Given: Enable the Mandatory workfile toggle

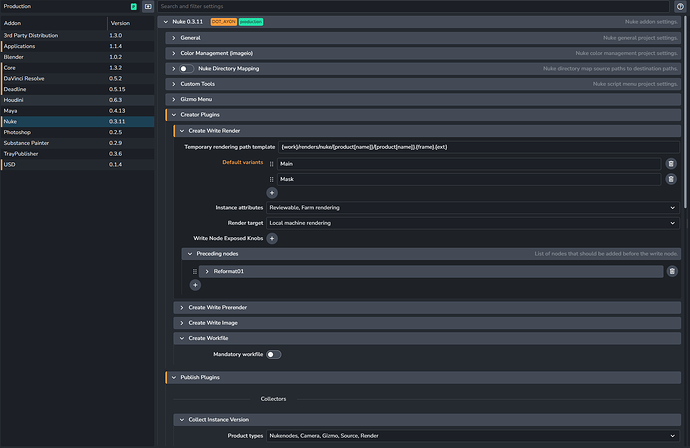Looking at the screenshot, I should (x=273, y=354).
